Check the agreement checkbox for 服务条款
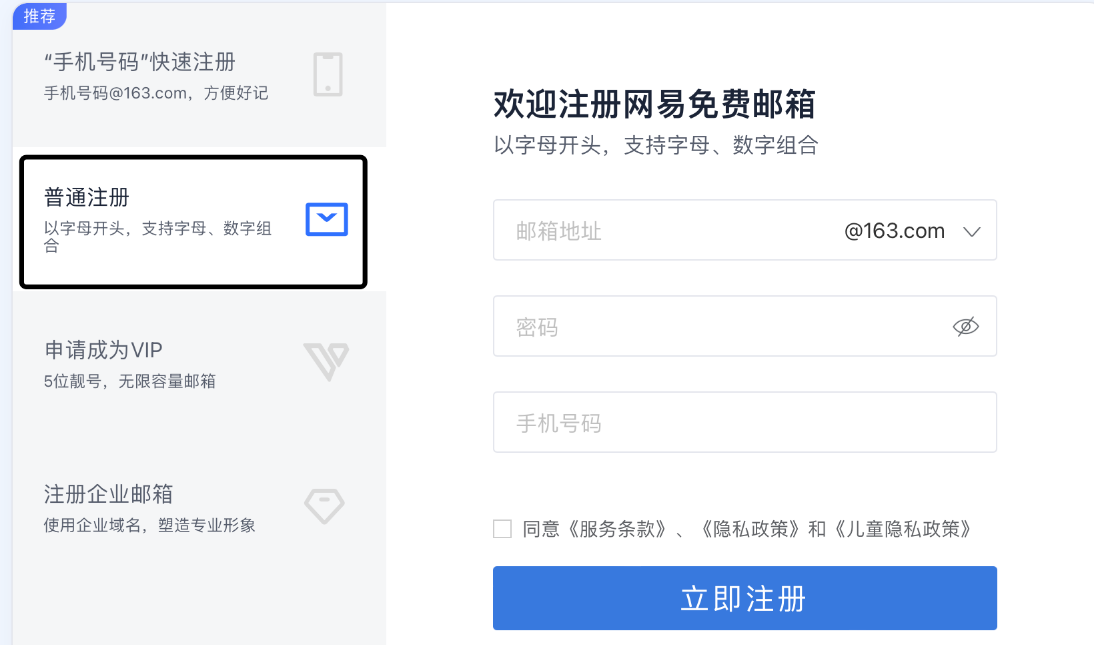The width and height of the screenshot is (1094, 645). pyautogui.click(x=502, y=528)
